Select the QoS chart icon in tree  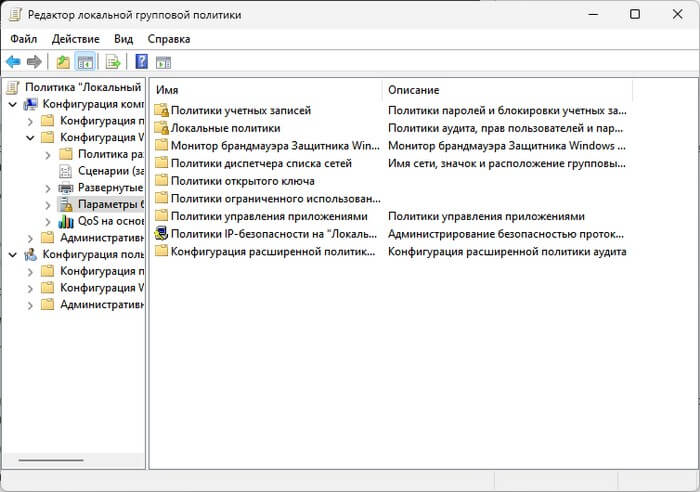[x=66, y=221]
